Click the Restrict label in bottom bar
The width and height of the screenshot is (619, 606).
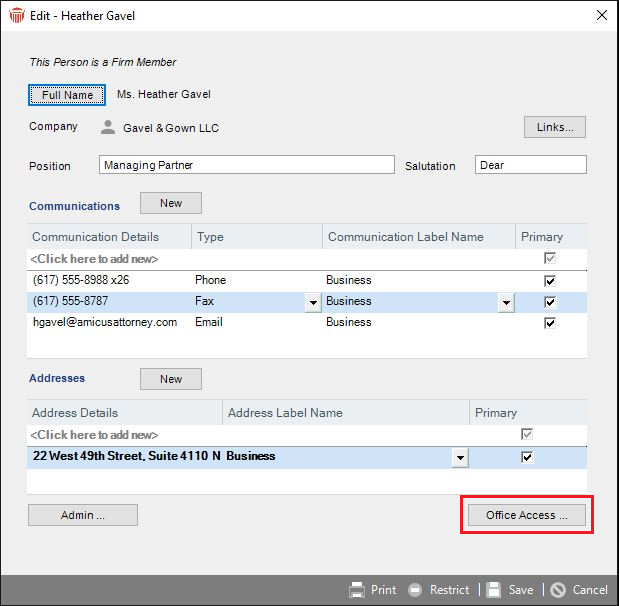449,590
